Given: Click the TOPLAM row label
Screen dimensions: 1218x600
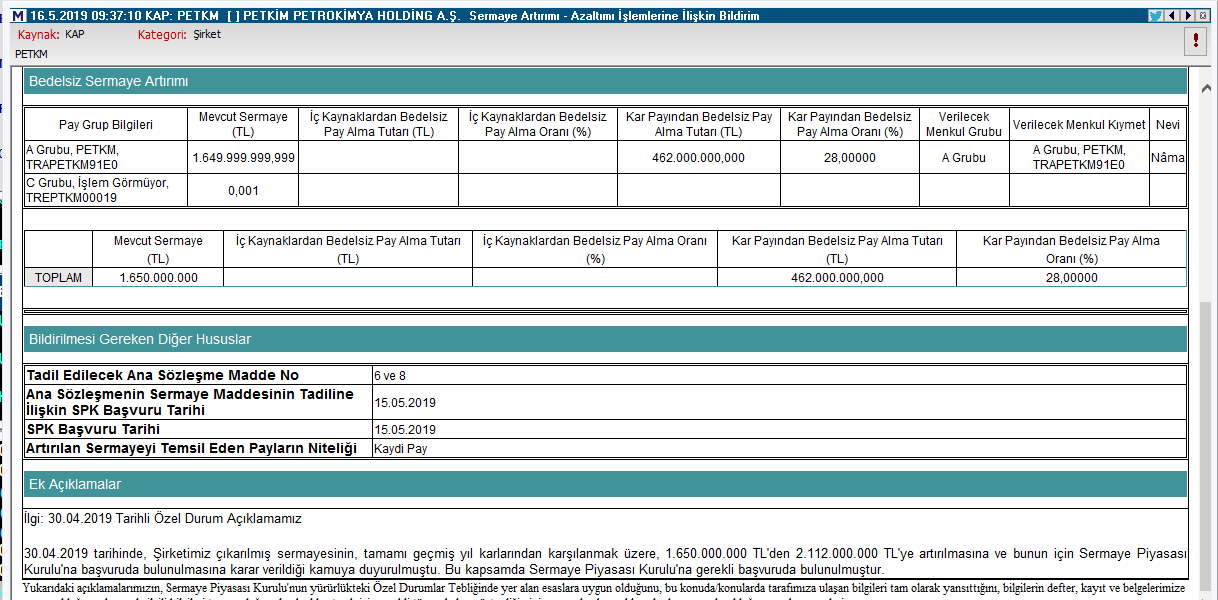Looking at the screenshot, I should coord(58,278).
